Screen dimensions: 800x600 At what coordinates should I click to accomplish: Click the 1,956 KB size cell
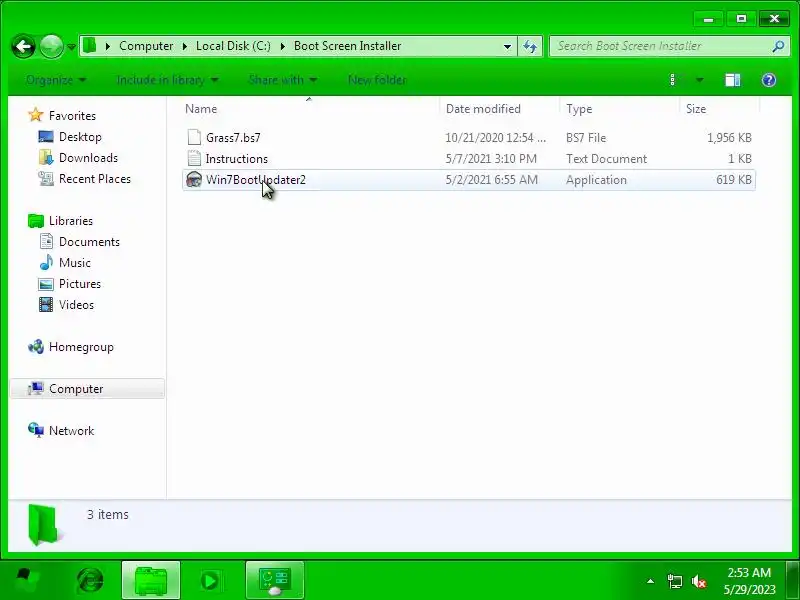pyautogui.click(x=729, y=138)
